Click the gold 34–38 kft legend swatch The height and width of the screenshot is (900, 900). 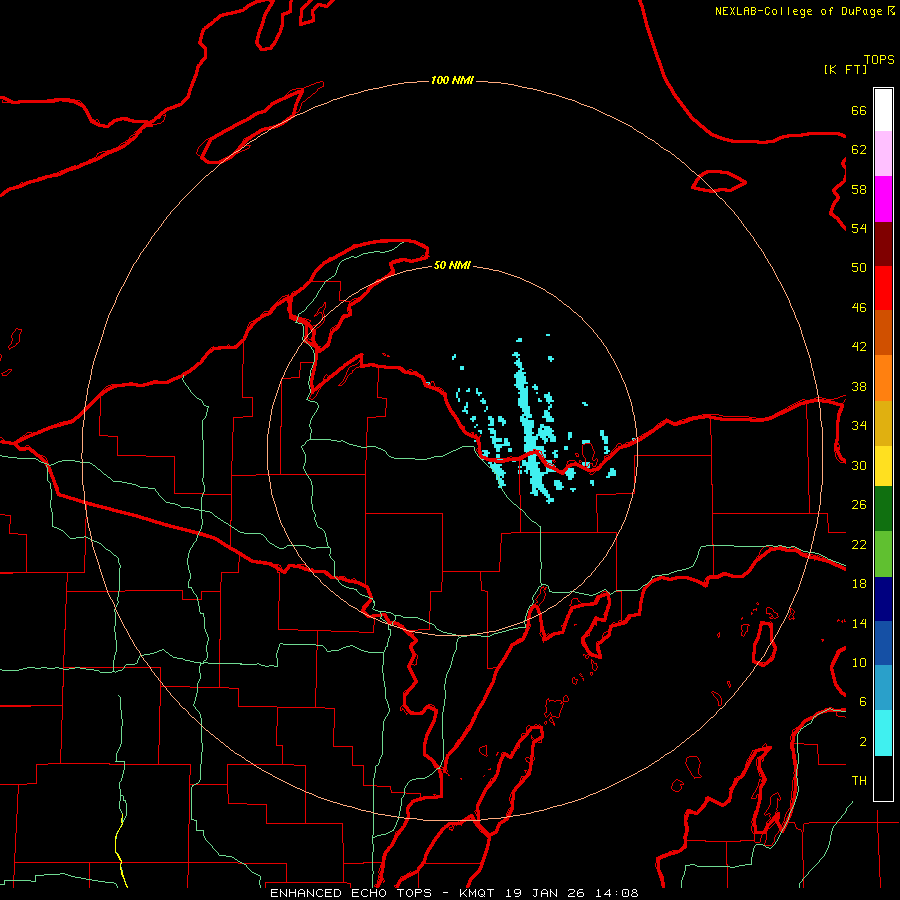[883, 424]
